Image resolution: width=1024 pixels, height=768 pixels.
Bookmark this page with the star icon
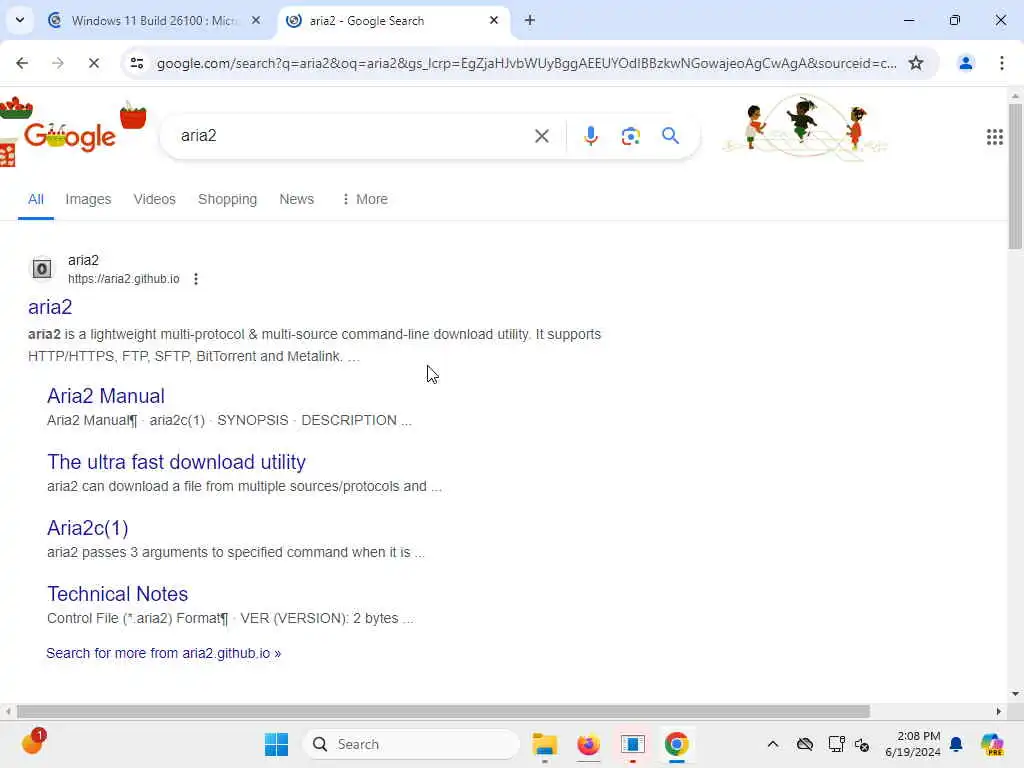click(x=916, y=63)
